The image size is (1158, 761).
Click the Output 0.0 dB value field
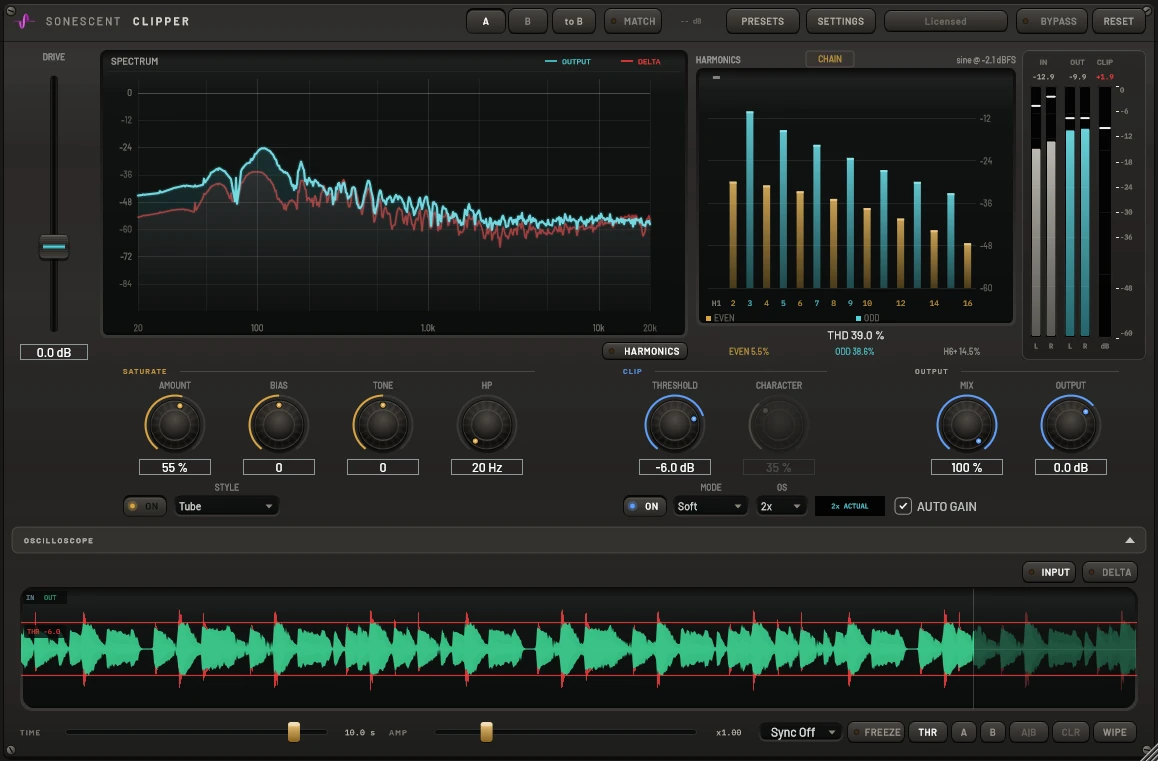(1071, 467)
